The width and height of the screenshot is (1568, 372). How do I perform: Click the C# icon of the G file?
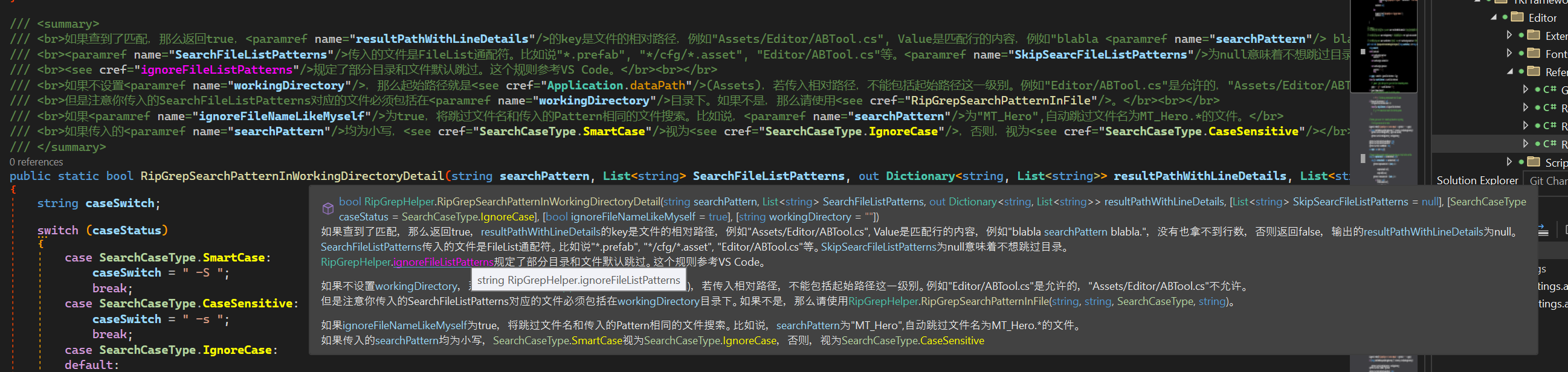(1550, 89)
